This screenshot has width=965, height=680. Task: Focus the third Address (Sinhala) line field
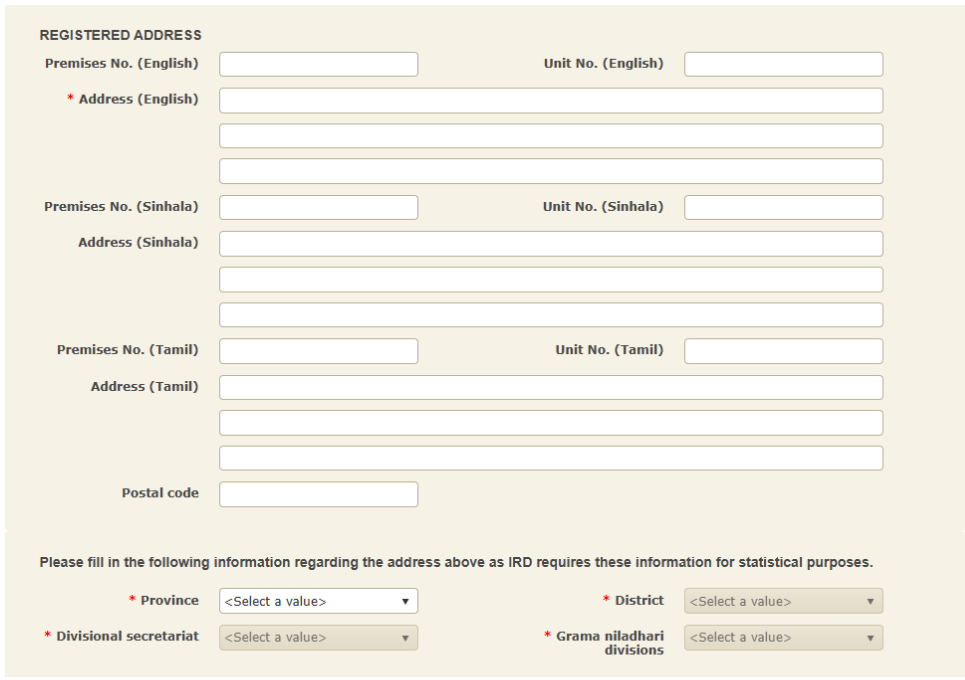click(550, 315)
